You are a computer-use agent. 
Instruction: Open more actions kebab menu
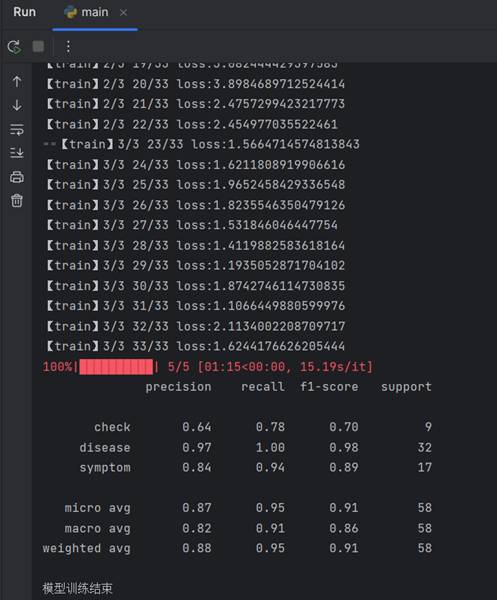(x=68, y=47)
